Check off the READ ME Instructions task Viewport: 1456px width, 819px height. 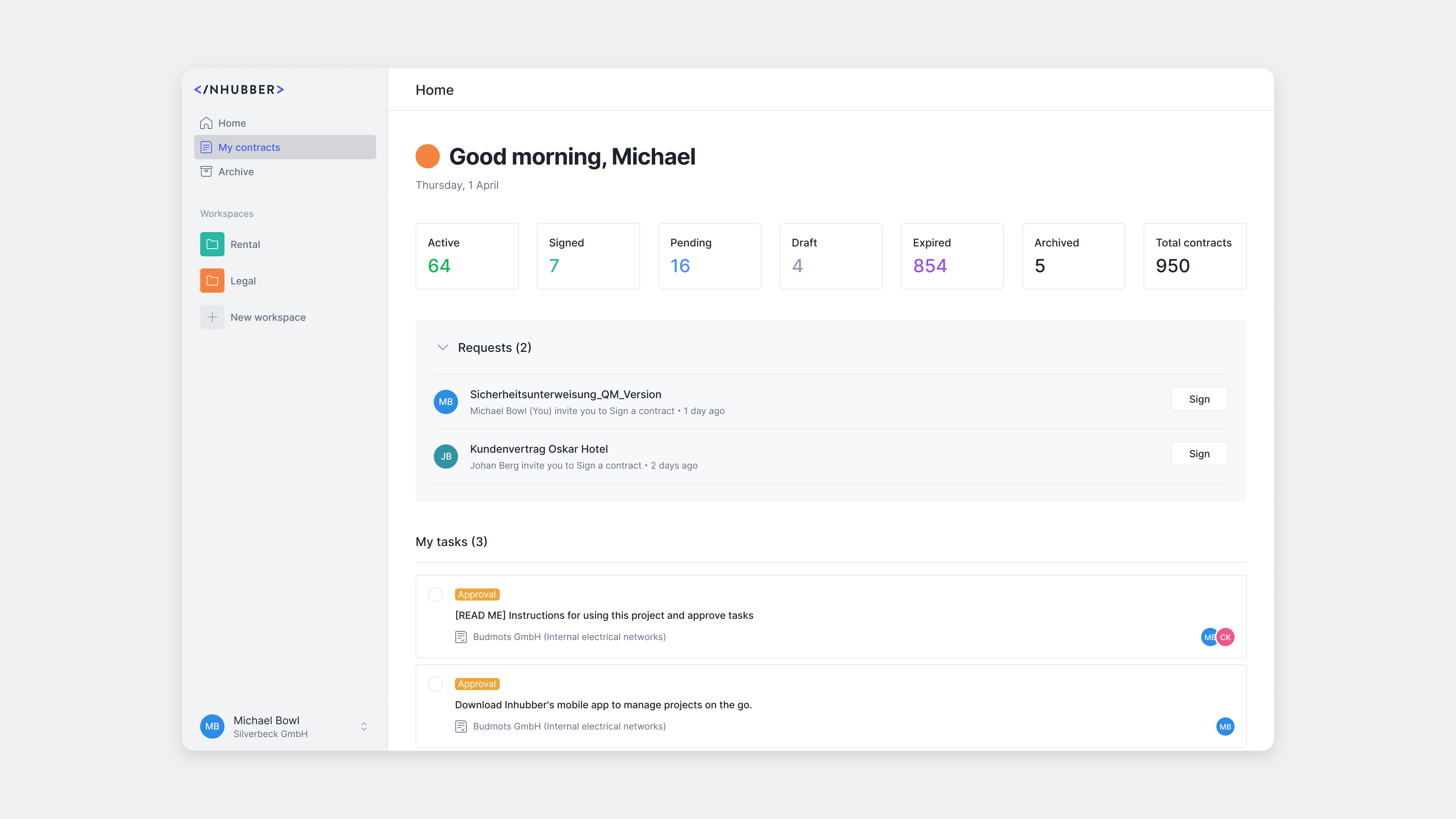[x=435, y=594]
